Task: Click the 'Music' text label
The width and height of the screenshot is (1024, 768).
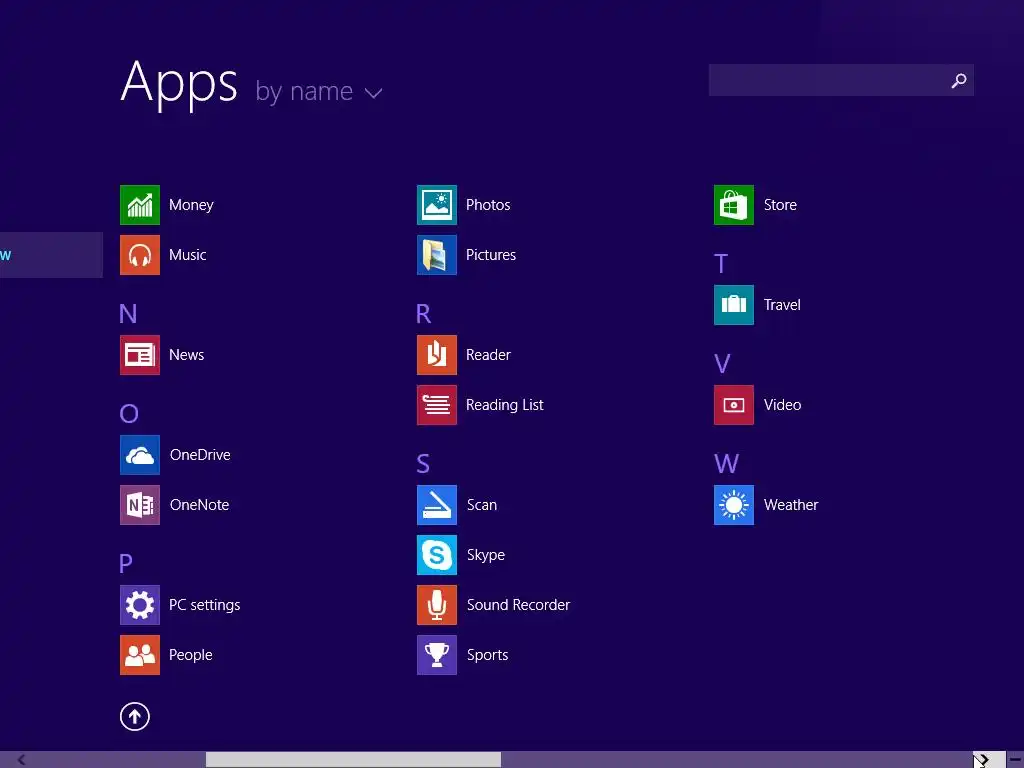Action: click(187, 255)
